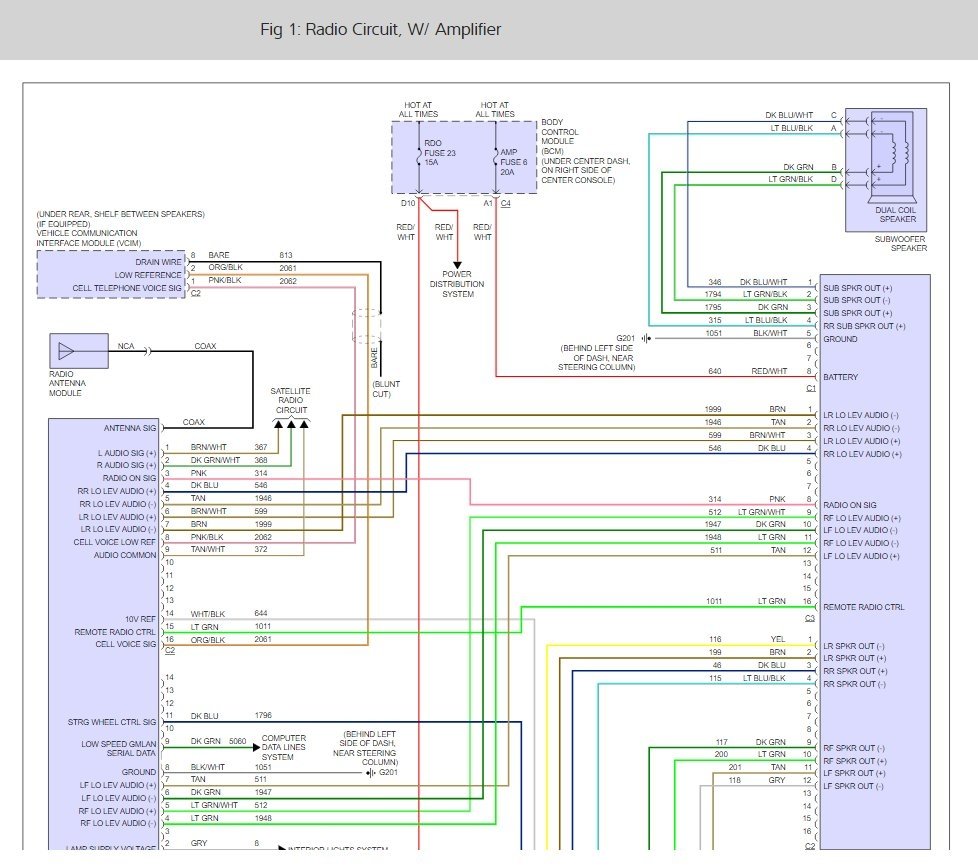Click the "ANTENNA SIG" terminal label
Viewport: 978px width, 868px height.
click(130, 428)
